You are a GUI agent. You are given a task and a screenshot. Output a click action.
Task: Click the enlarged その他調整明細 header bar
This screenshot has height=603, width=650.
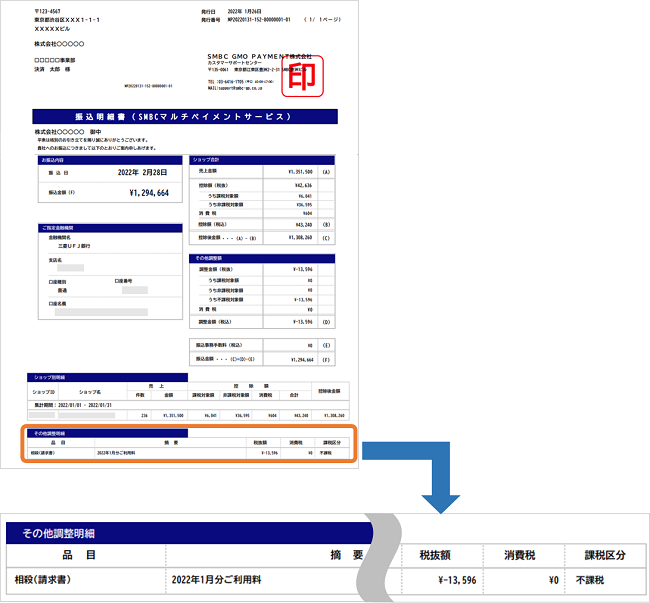click(189, 533)
